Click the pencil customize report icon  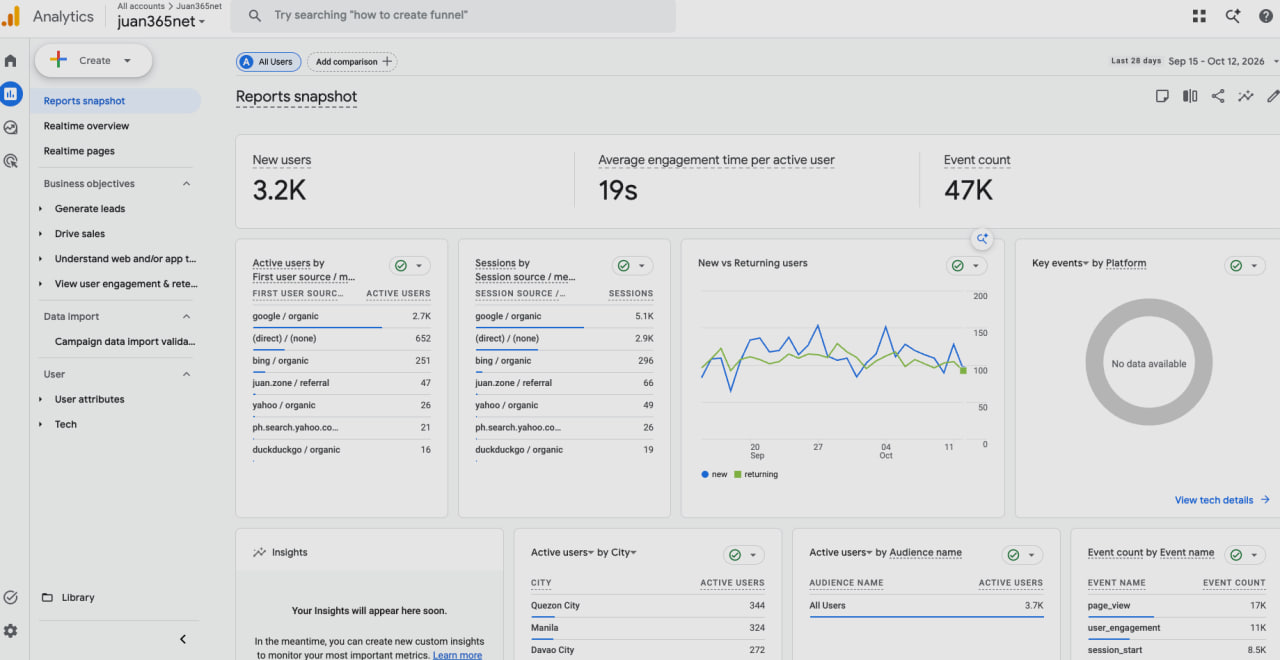[1273, 96]
